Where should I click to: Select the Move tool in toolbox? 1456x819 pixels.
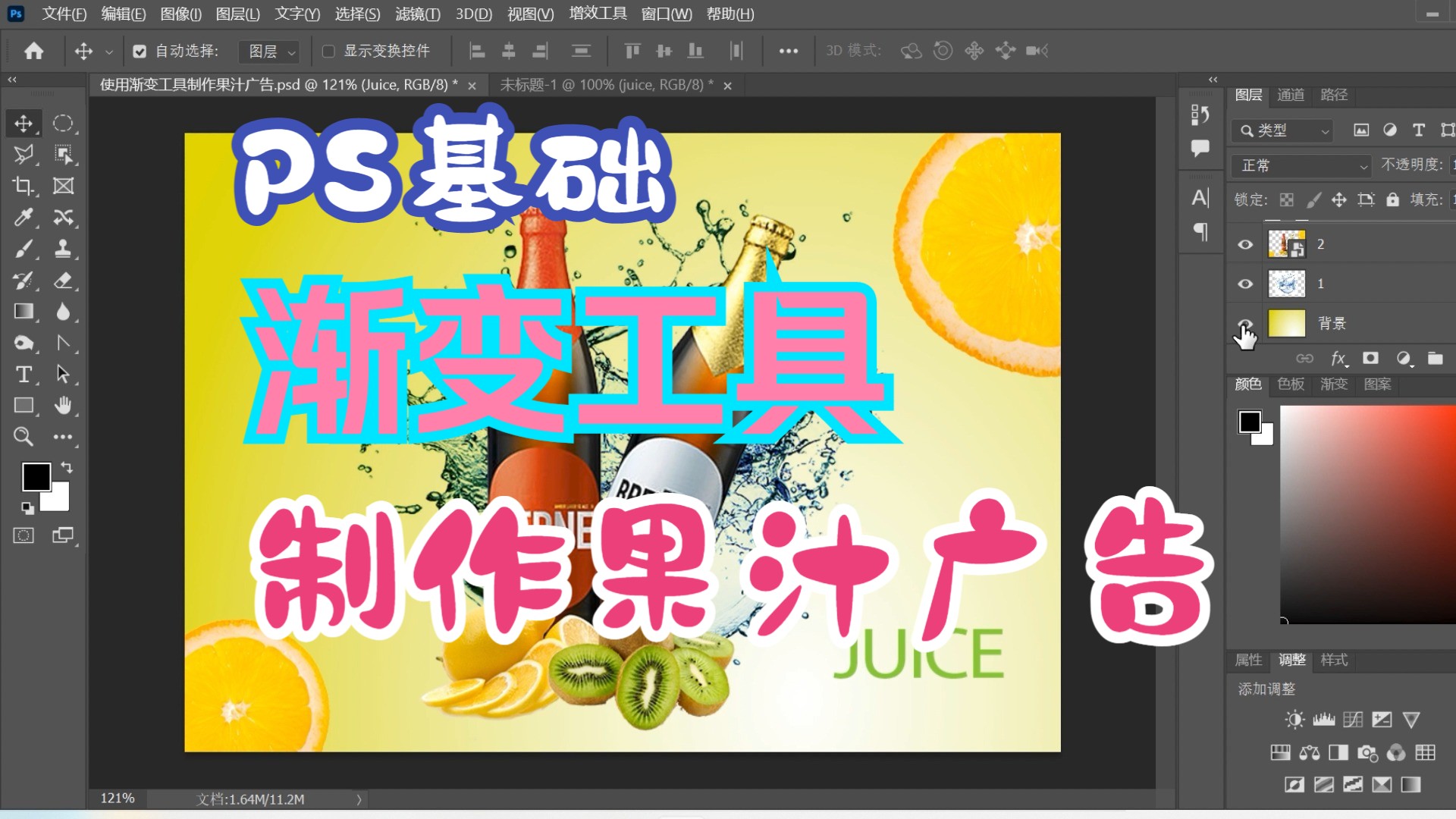coord(24,124)
